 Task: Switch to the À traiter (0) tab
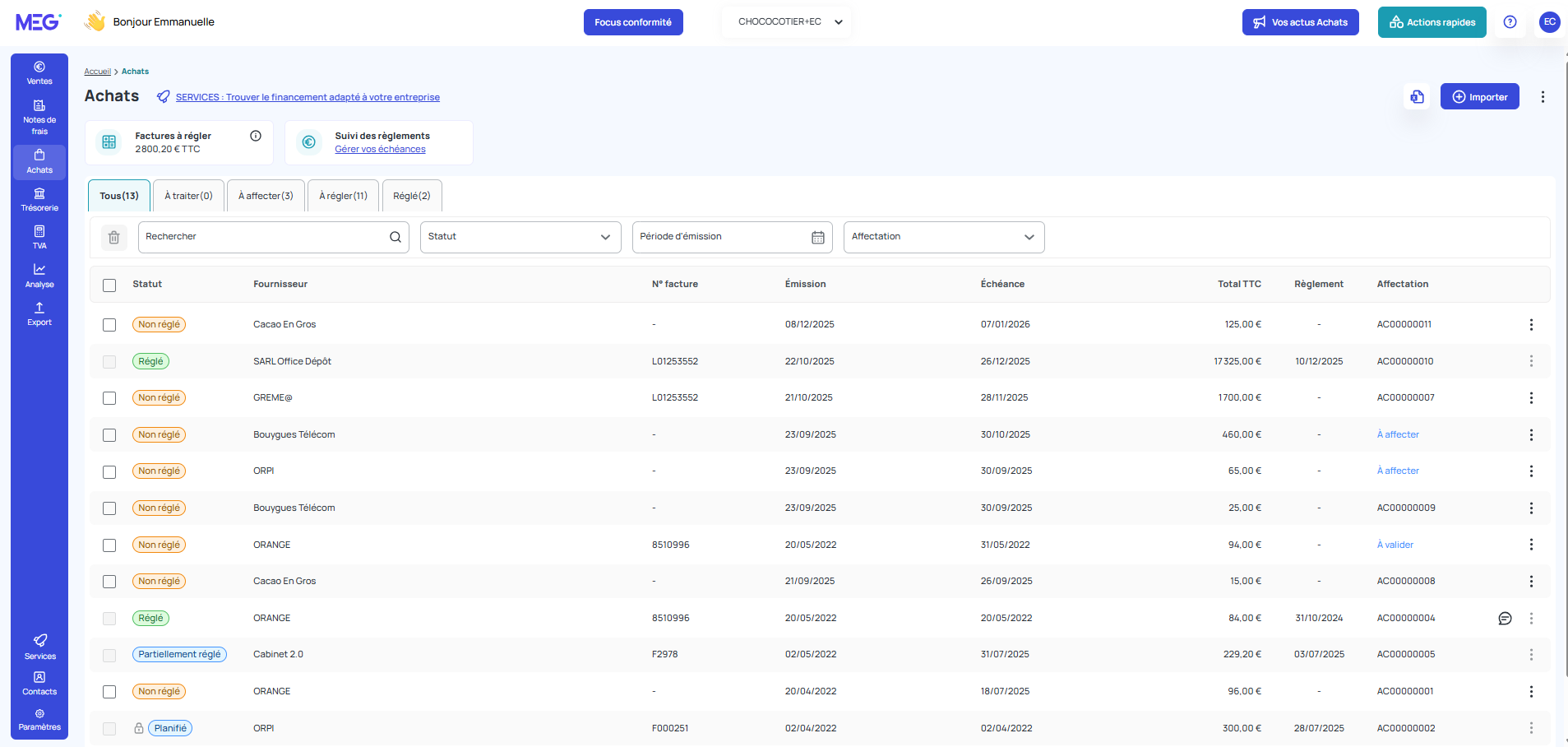pos(188,196)
